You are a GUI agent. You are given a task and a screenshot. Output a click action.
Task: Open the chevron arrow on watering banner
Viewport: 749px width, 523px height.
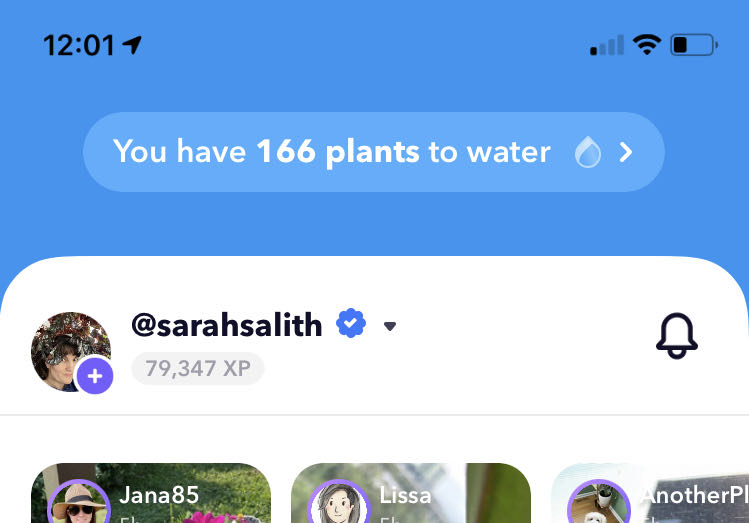pos(626,152)
